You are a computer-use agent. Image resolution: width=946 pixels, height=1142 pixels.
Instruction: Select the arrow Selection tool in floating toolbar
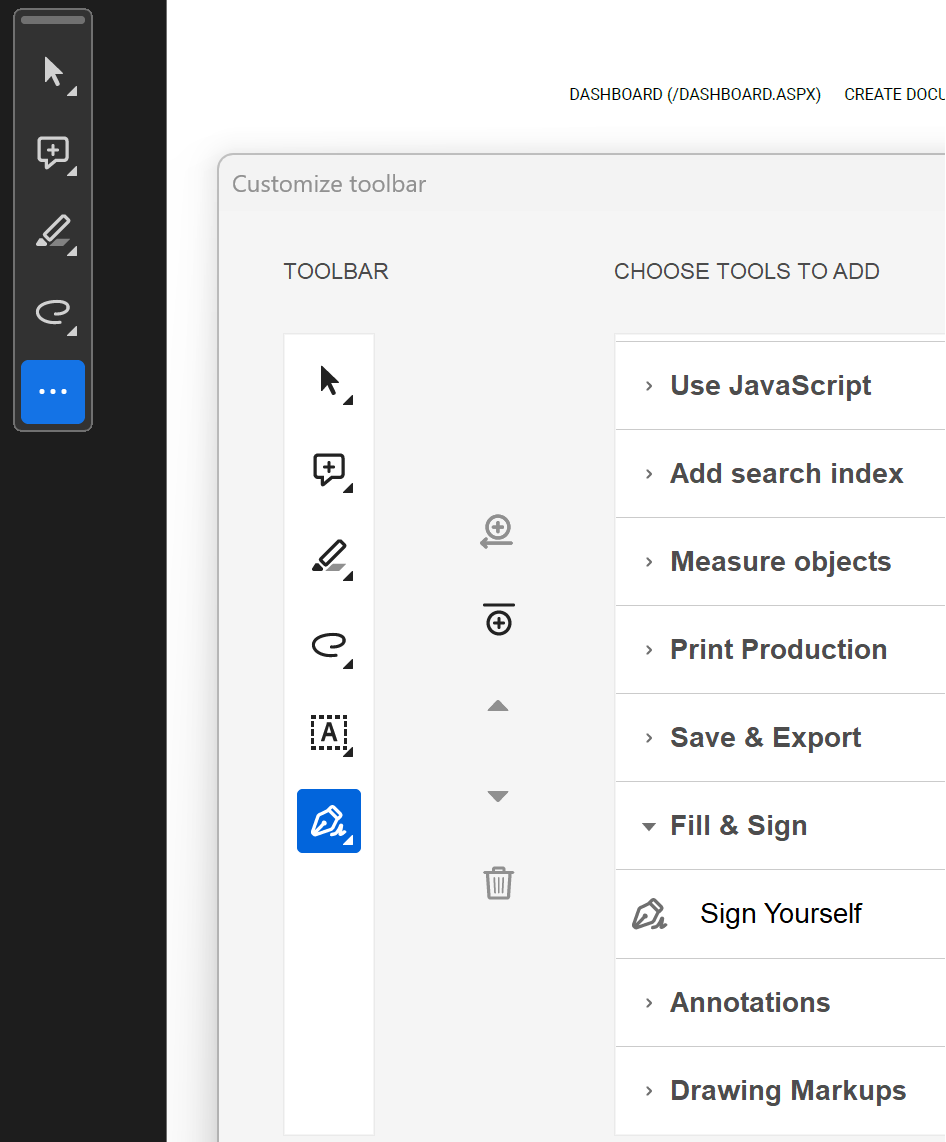click(52, 72)
